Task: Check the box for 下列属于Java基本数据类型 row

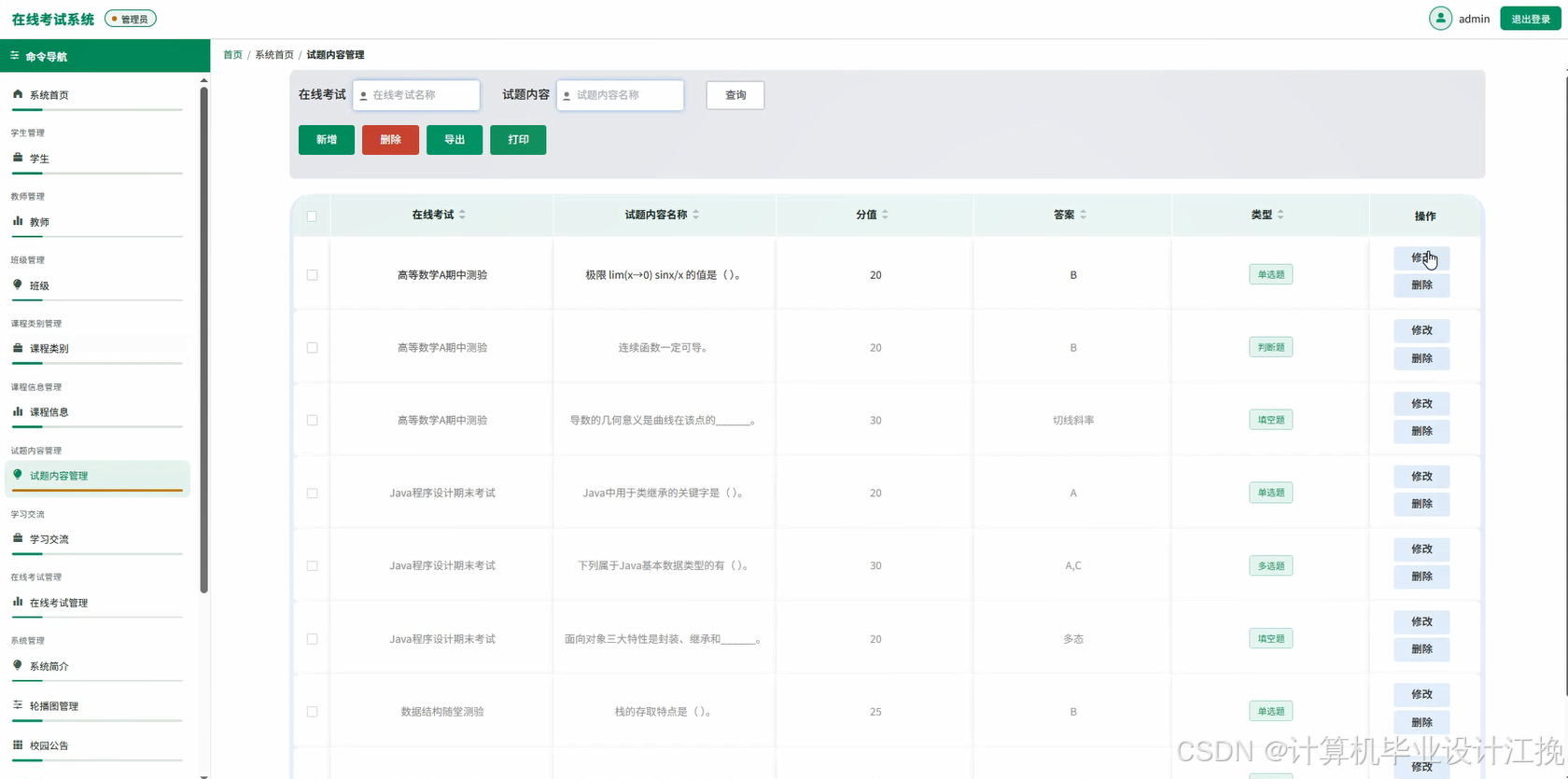Action: pos(312,566)
